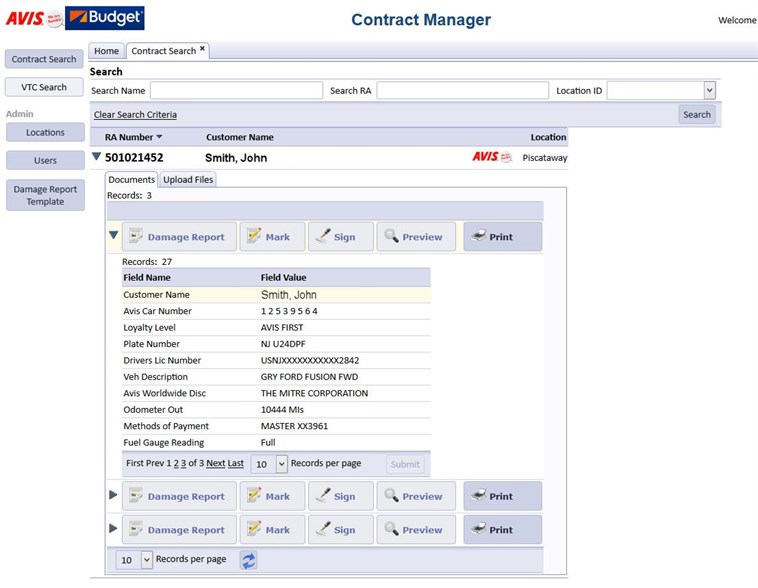
Task: Open Damage Report Template
Action: click(x=45, y=195)
